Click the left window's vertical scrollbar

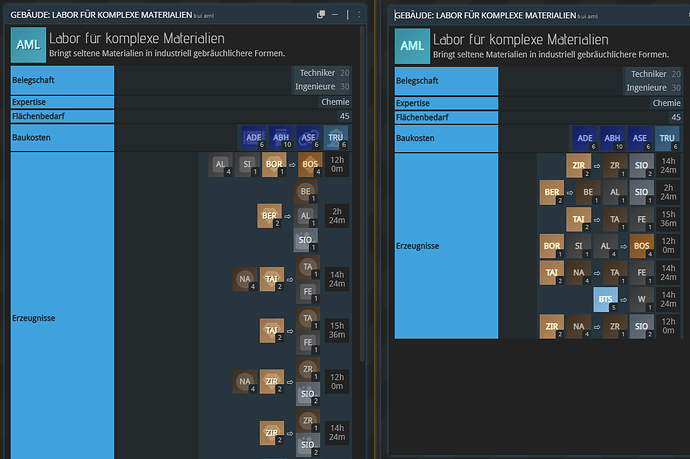click(x=362, y=194)
